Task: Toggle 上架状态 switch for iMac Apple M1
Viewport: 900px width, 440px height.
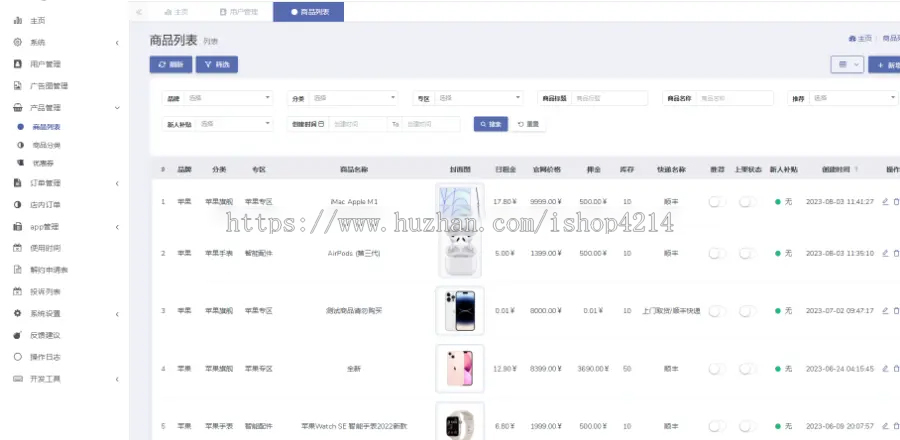Action: point(747,202)
